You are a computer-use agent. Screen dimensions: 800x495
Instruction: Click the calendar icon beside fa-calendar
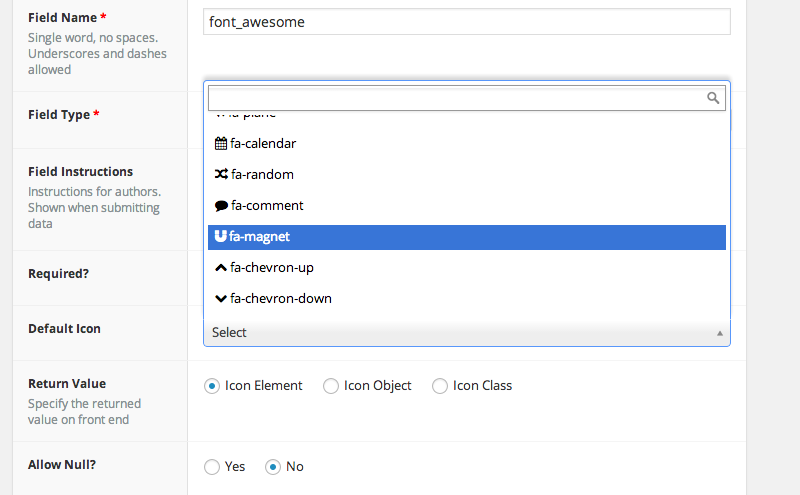click(221, 144)
